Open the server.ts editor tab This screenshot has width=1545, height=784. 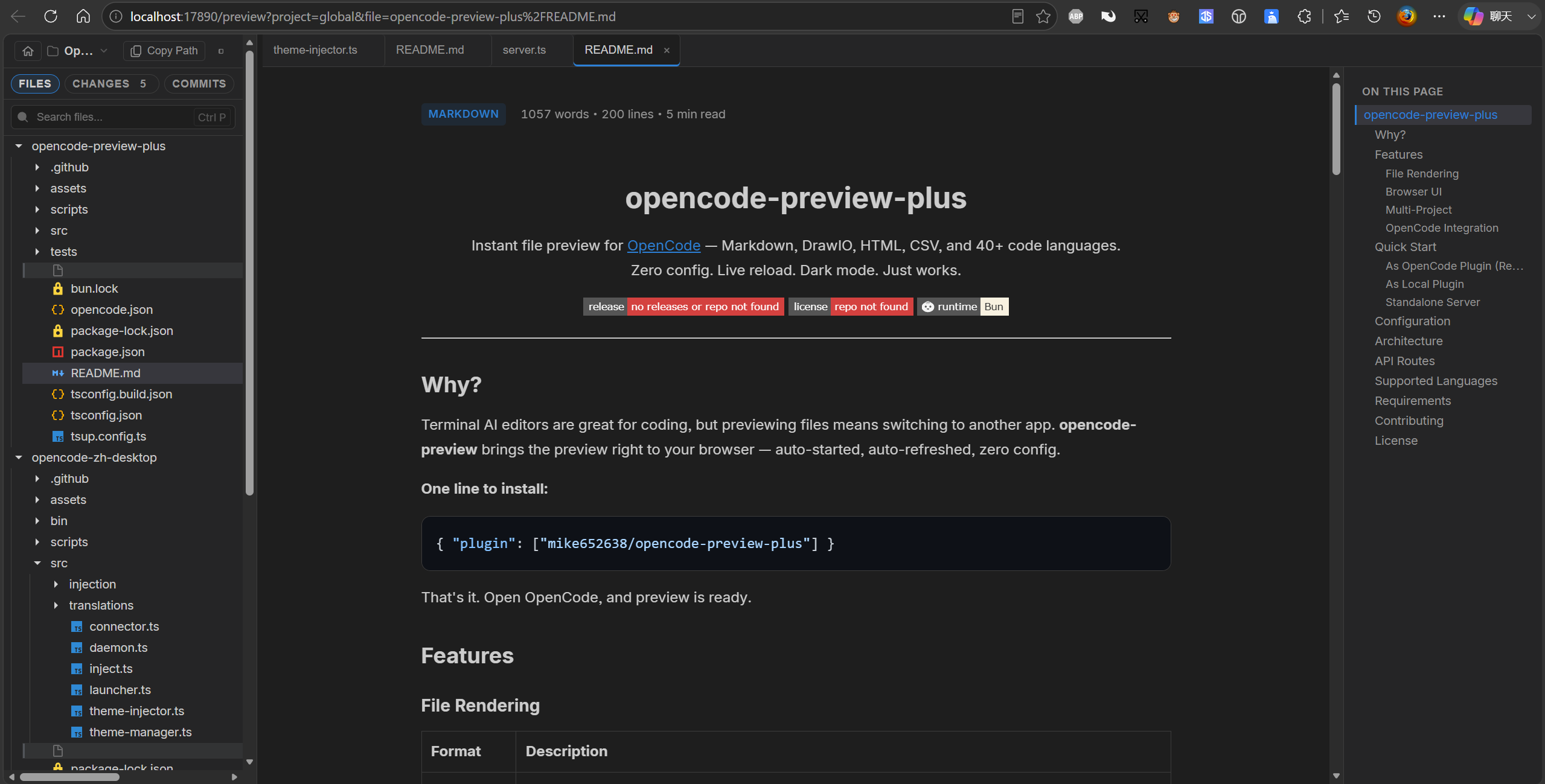[x=524, y=50]
